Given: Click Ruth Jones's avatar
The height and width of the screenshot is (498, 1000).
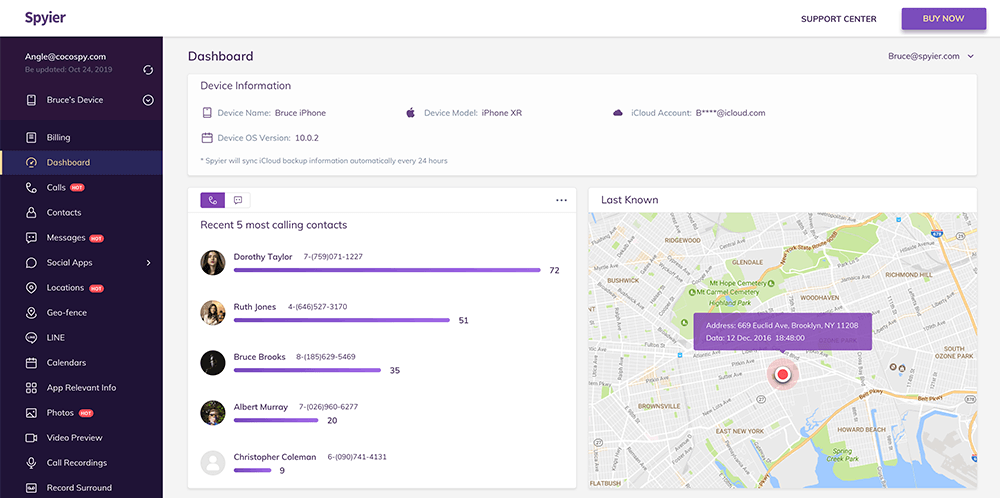Looking at the screenshot, I should click(x=213, y=312).
